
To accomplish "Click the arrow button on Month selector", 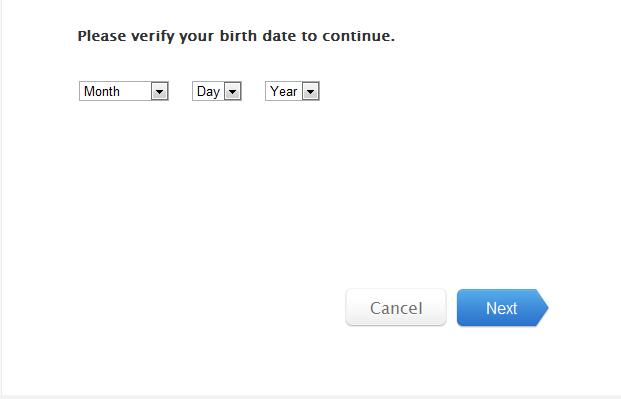I will (x=160, y=92).
